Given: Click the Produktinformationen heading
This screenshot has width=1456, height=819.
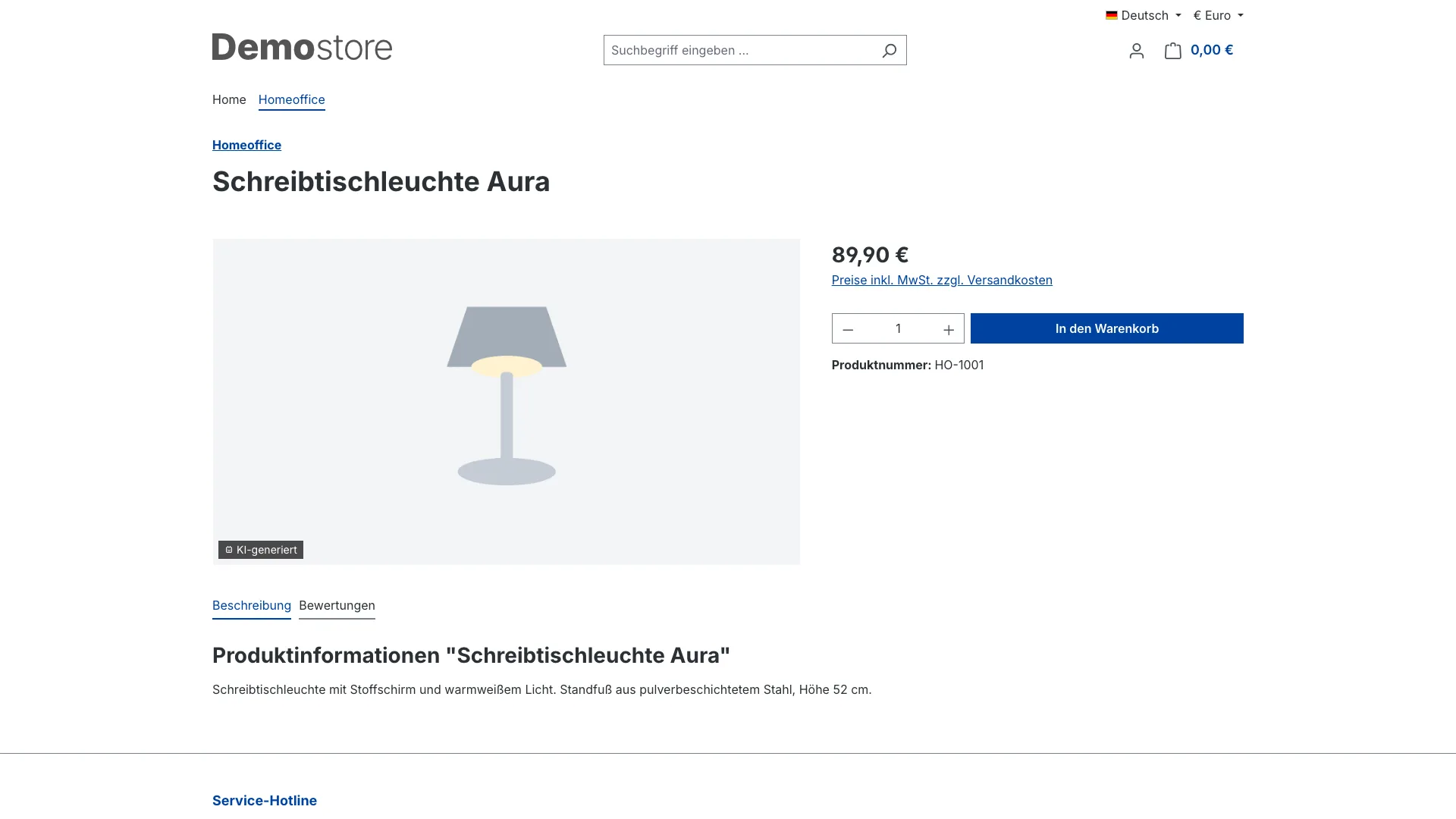Looking at the screenshot, I should click(471, 655).
